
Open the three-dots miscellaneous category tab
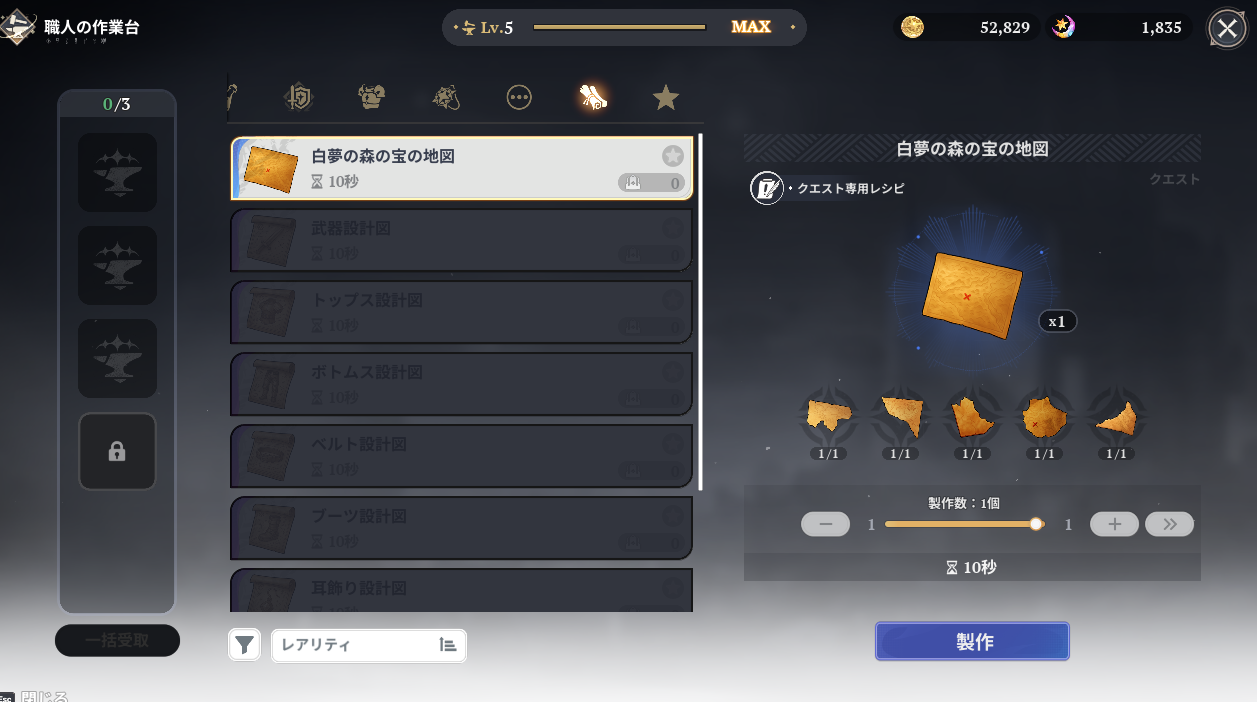[519, 97]
